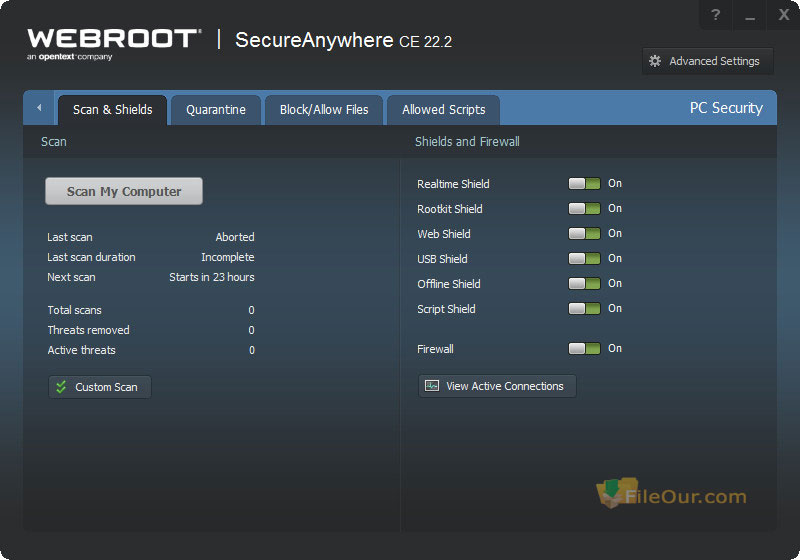This screenshot has width=800, height=560.
Task: Select the Scan & Shields tab
Action: [x=112, y=110]
